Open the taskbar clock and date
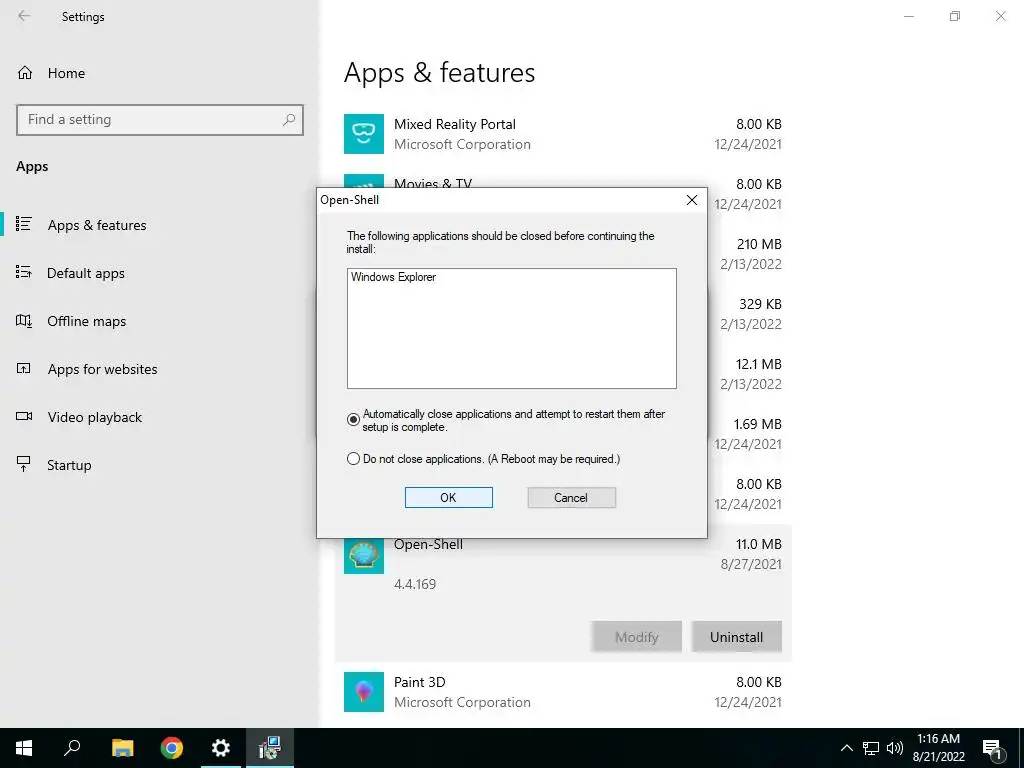The height and width of the screenshot is (768, 1024). click(x=938, y=748)
